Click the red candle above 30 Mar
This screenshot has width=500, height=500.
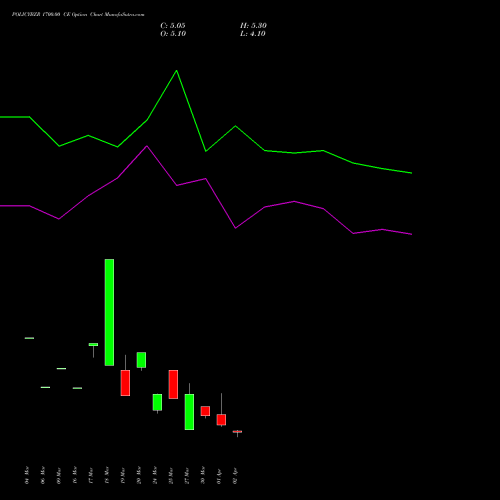(205, 411)
